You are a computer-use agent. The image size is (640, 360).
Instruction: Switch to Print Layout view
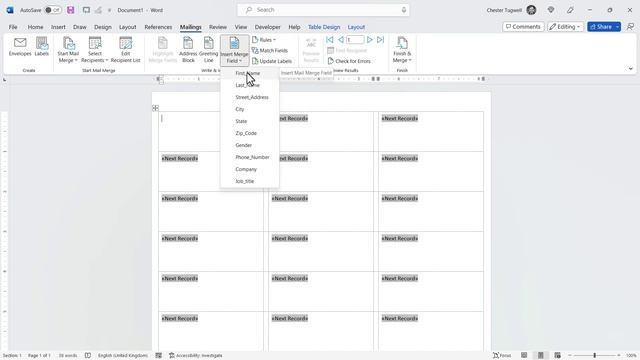coord(540,356)
